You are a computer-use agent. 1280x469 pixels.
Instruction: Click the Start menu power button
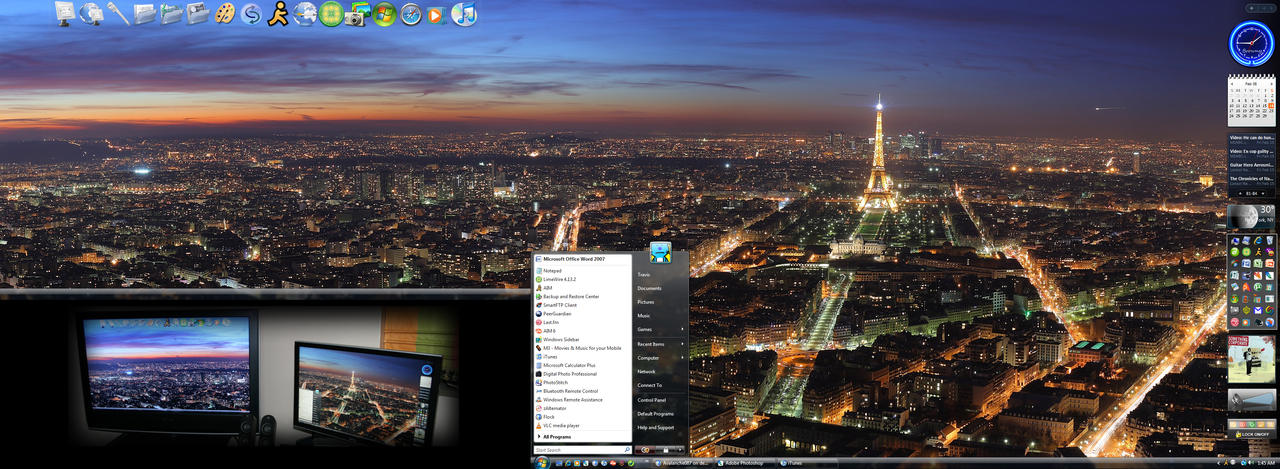pos(645,450)
